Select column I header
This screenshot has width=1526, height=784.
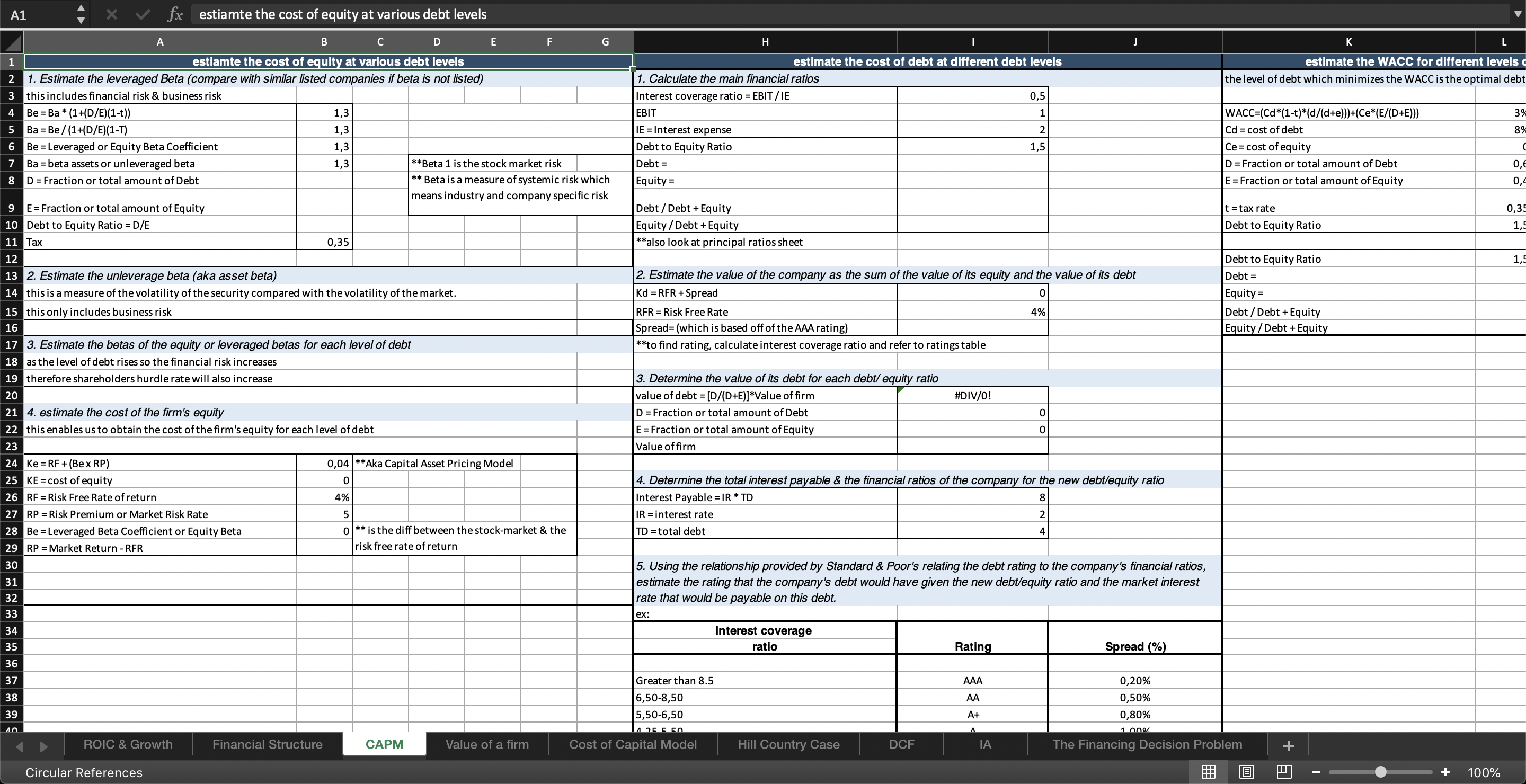pyautogui.click(x=973, y=42)
